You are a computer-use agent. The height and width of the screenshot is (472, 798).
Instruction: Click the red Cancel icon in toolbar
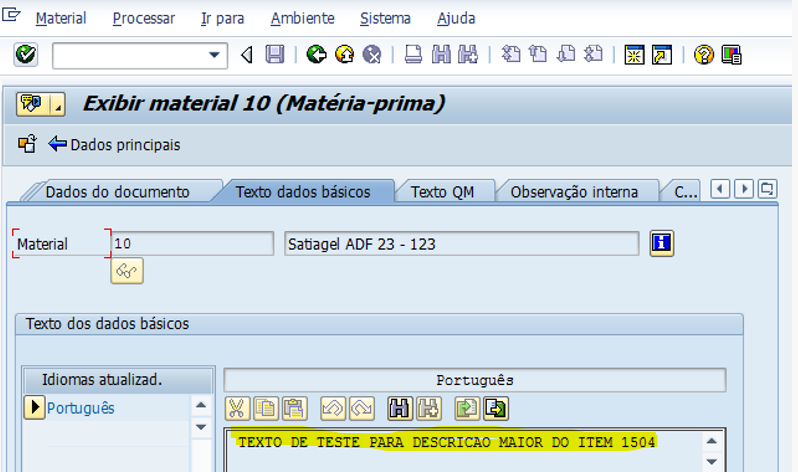click(372, 55)
